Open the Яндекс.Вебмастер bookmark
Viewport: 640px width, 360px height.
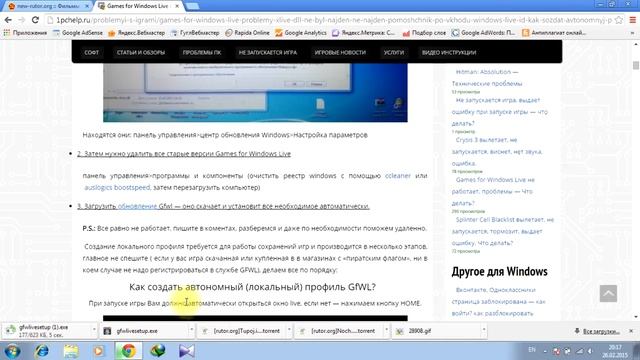tap(137, 33)
